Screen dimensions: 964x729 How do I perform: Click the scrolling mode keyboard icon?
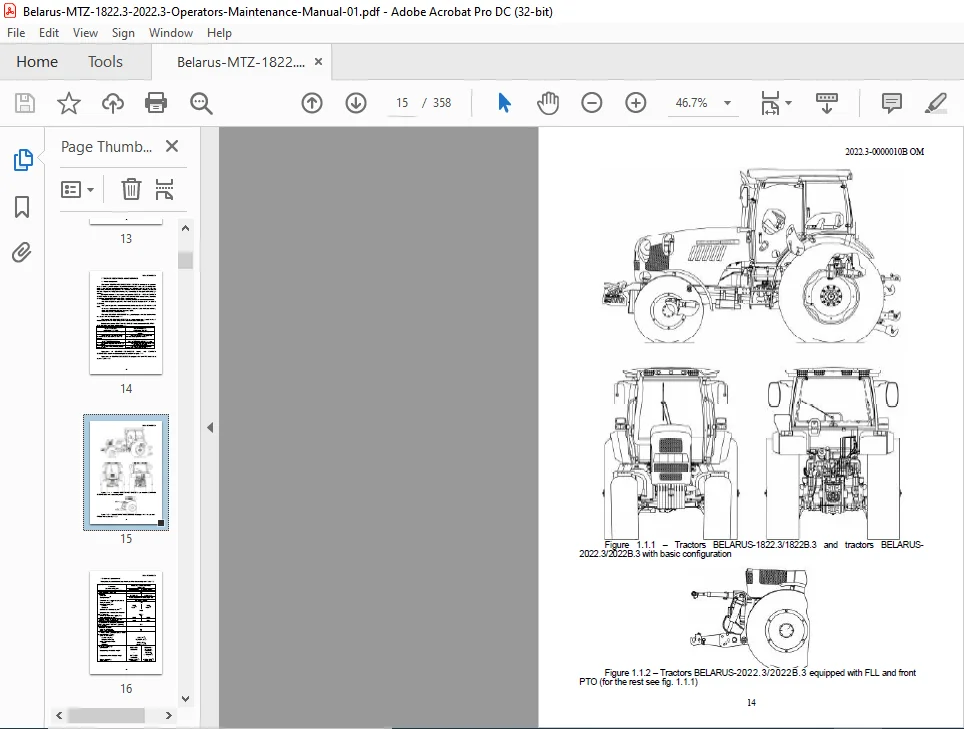point(826,103)
